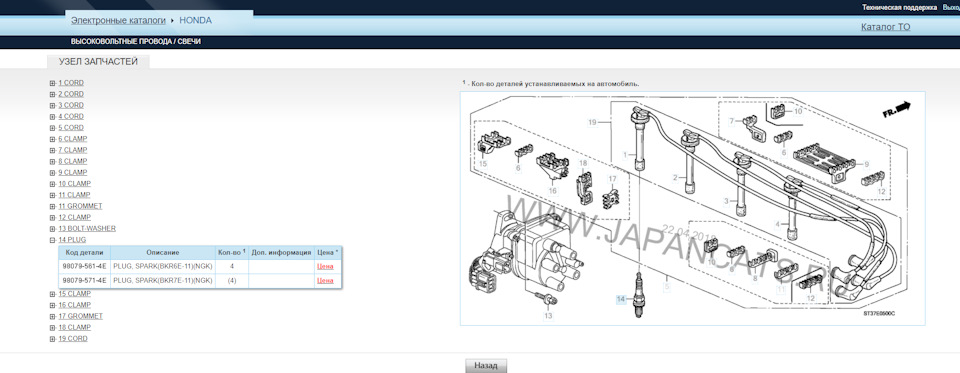The width and height of the screenshot is (960, 373).
Task: Open the 3 CORD part link
Action: tap(71, 105)
